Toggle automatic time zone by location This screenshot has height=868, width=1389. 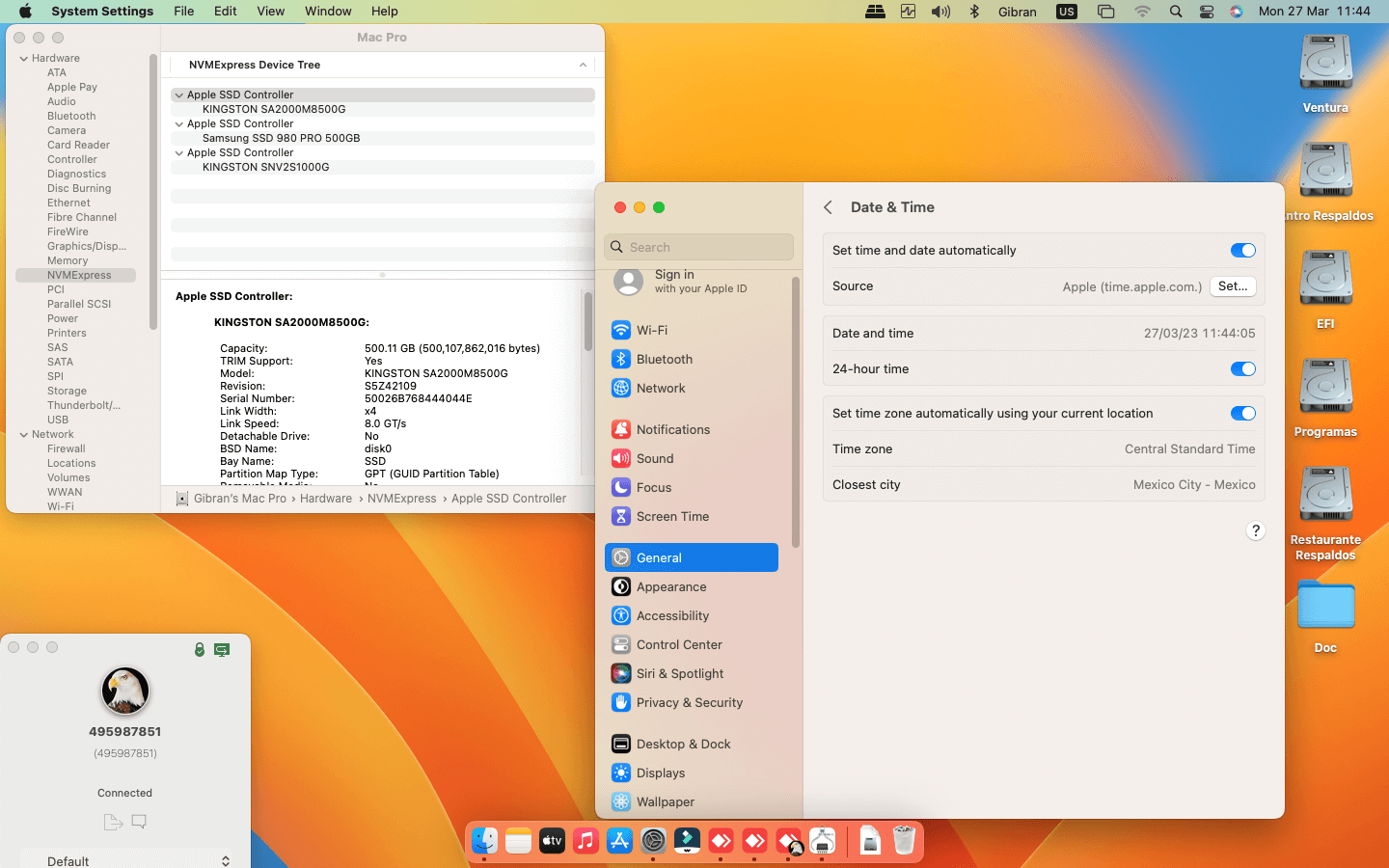point(1242,414)
